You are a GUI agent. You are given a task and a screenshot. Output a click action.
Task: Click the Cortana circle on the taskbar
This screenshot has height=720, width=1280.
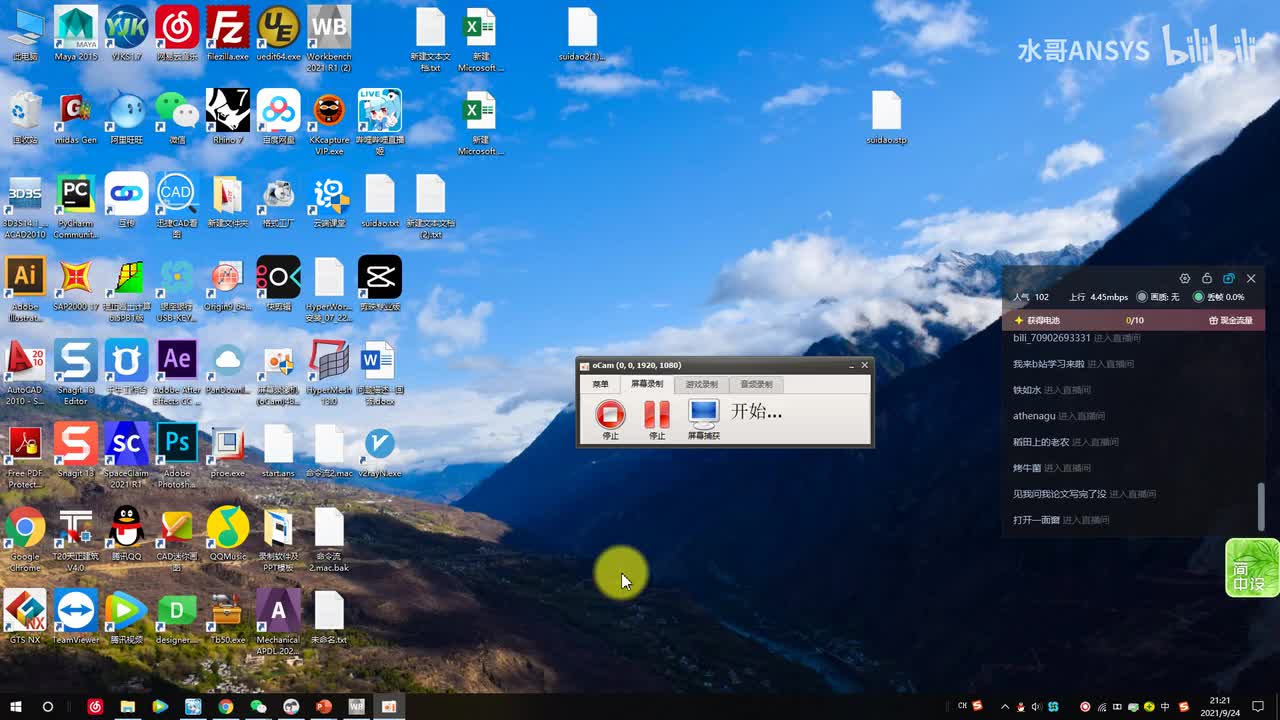[47, 706]
